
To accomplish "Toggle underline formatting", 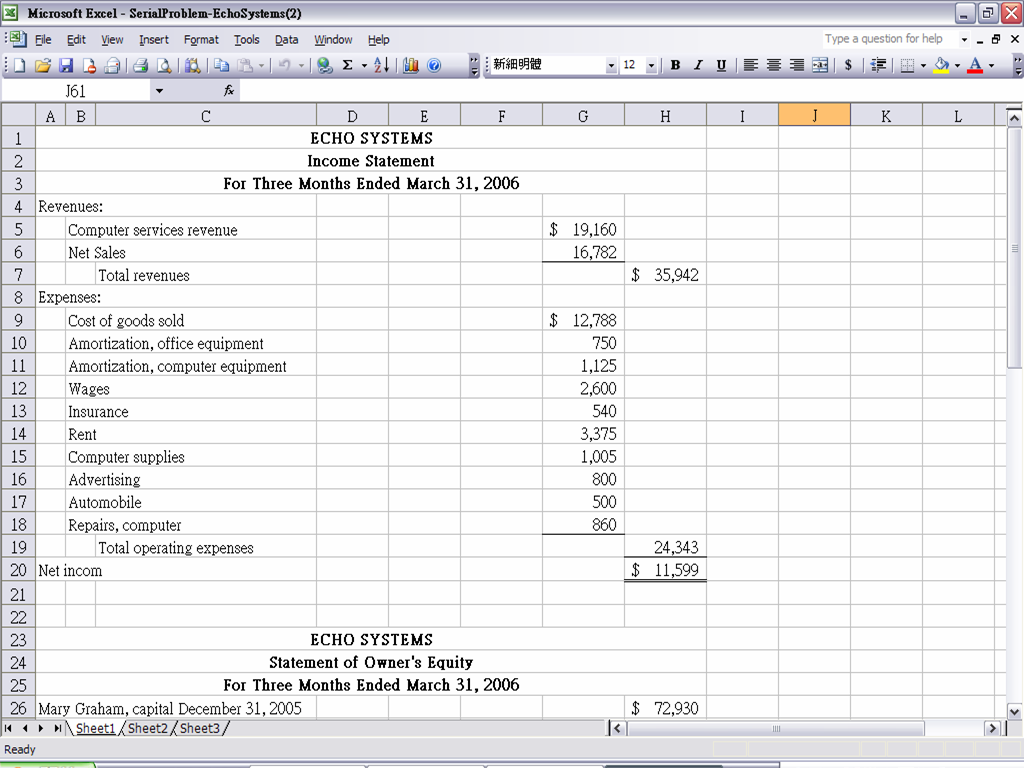I will tap(720, 65).
